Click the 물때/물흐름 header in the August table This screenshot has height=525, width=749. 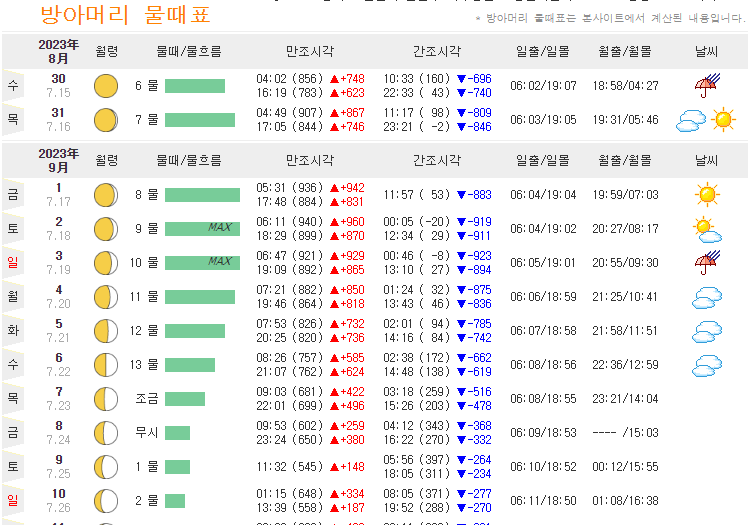[189, 52]
